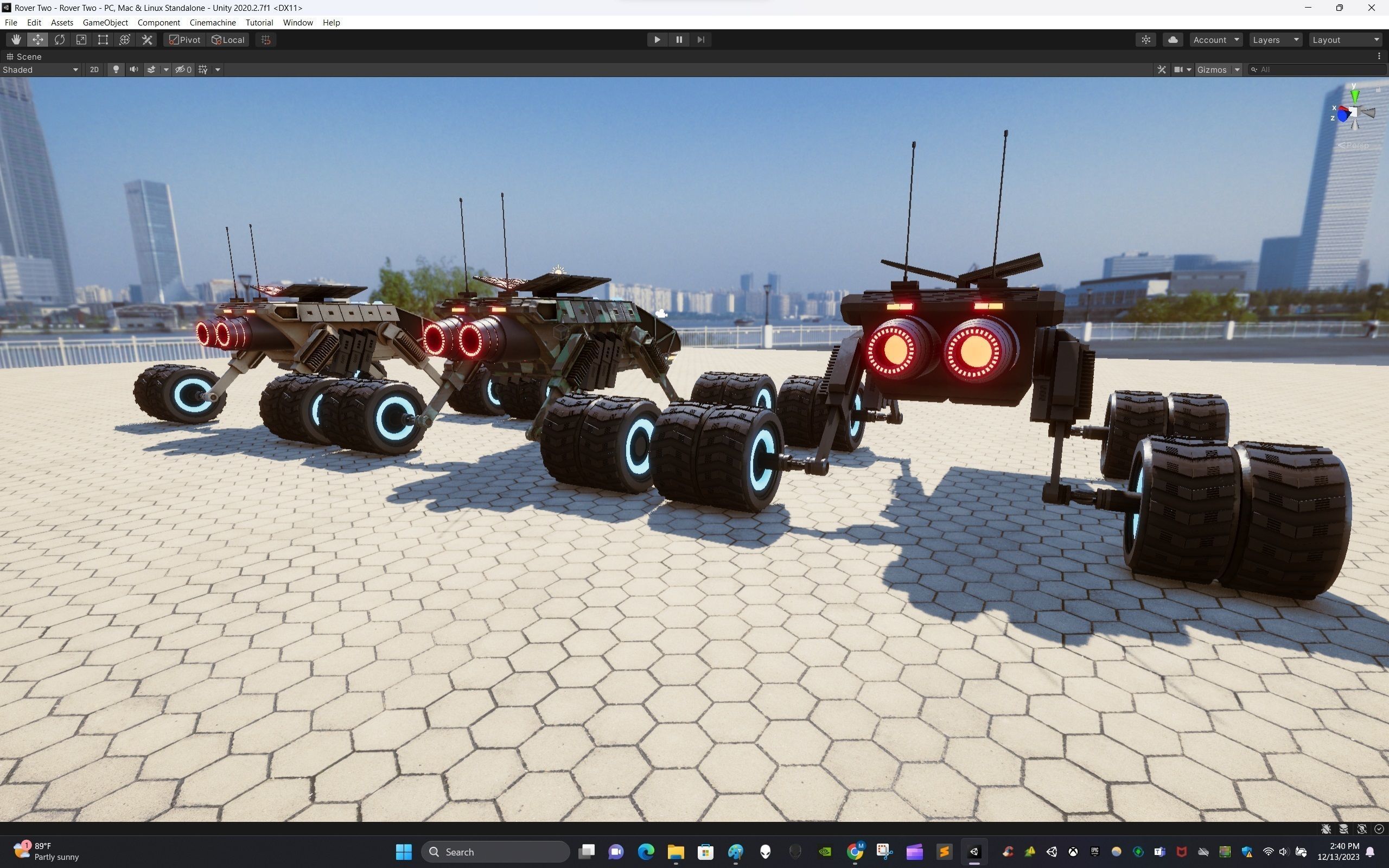This screenshot has height=868, width=1389.
Task: Toggle Pivot handle position
Action: pos(185,40)
